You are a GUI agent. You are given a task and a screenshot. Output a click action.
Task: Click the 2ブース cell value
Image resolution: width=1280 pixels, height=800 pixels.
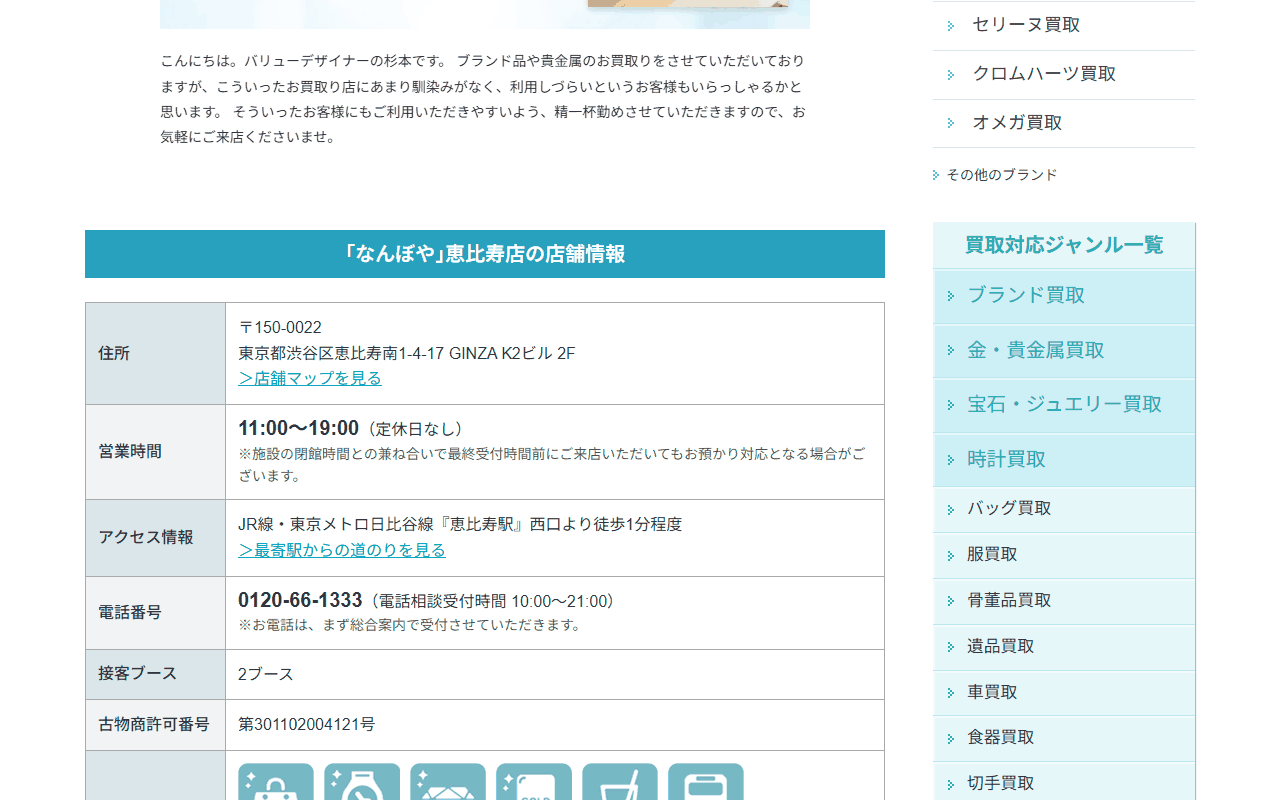pos(266,674)
